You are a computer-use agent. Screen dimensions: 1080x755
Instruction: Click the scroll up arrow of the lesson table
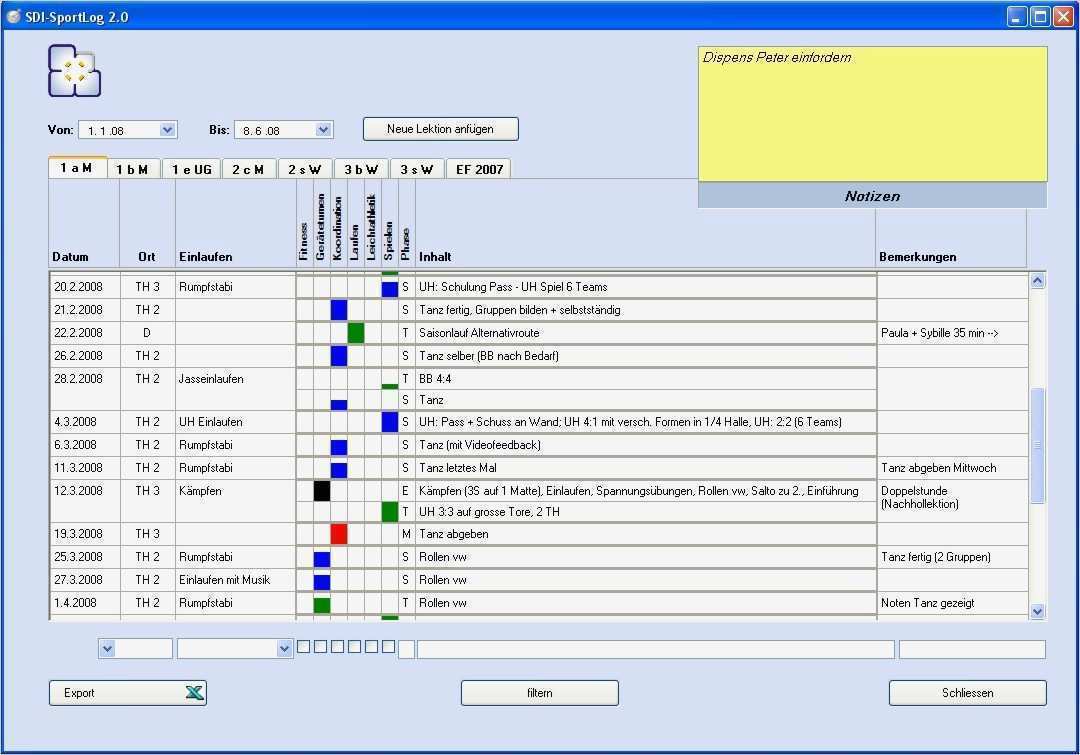(1037, 281)
